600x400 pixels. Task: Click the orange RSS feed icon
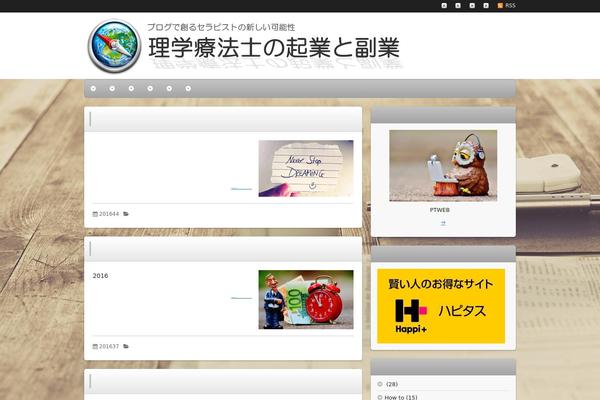click(x=500, y=5)
